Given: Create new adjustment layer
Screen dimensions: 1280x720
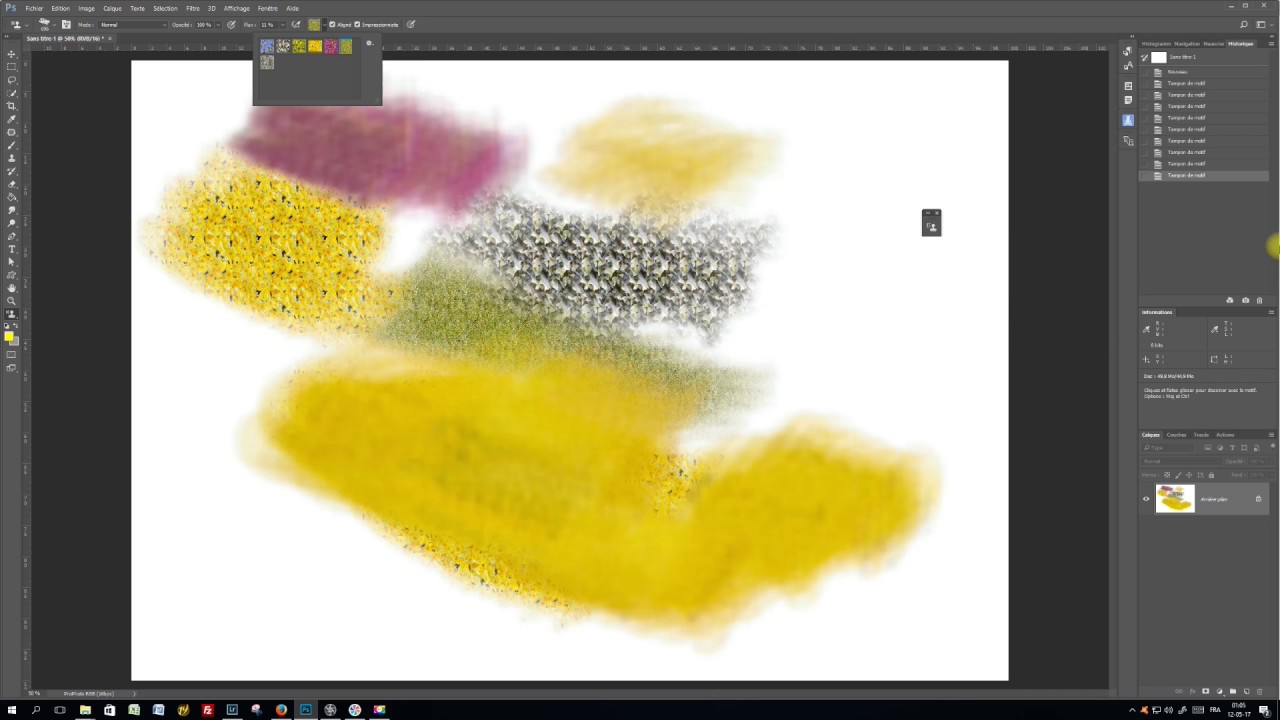Looking at the screenshot, I should tap(1219, 691).
